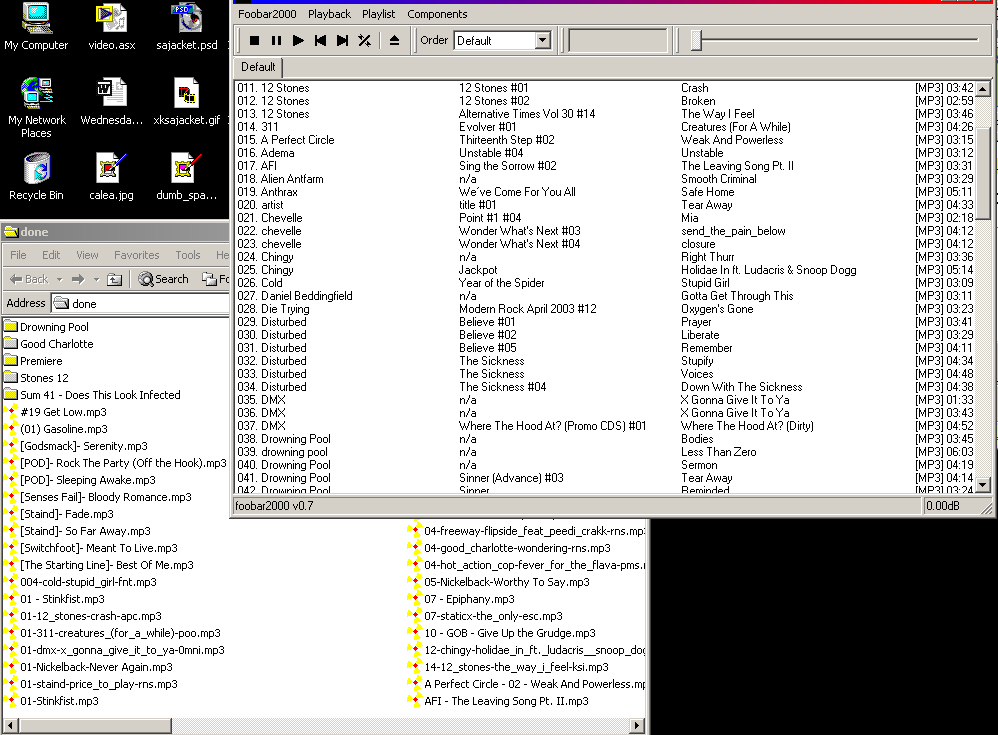This screenshot has width=998, height=735.
Task: Open the Order dropdown set to Default
Action: 543,41
